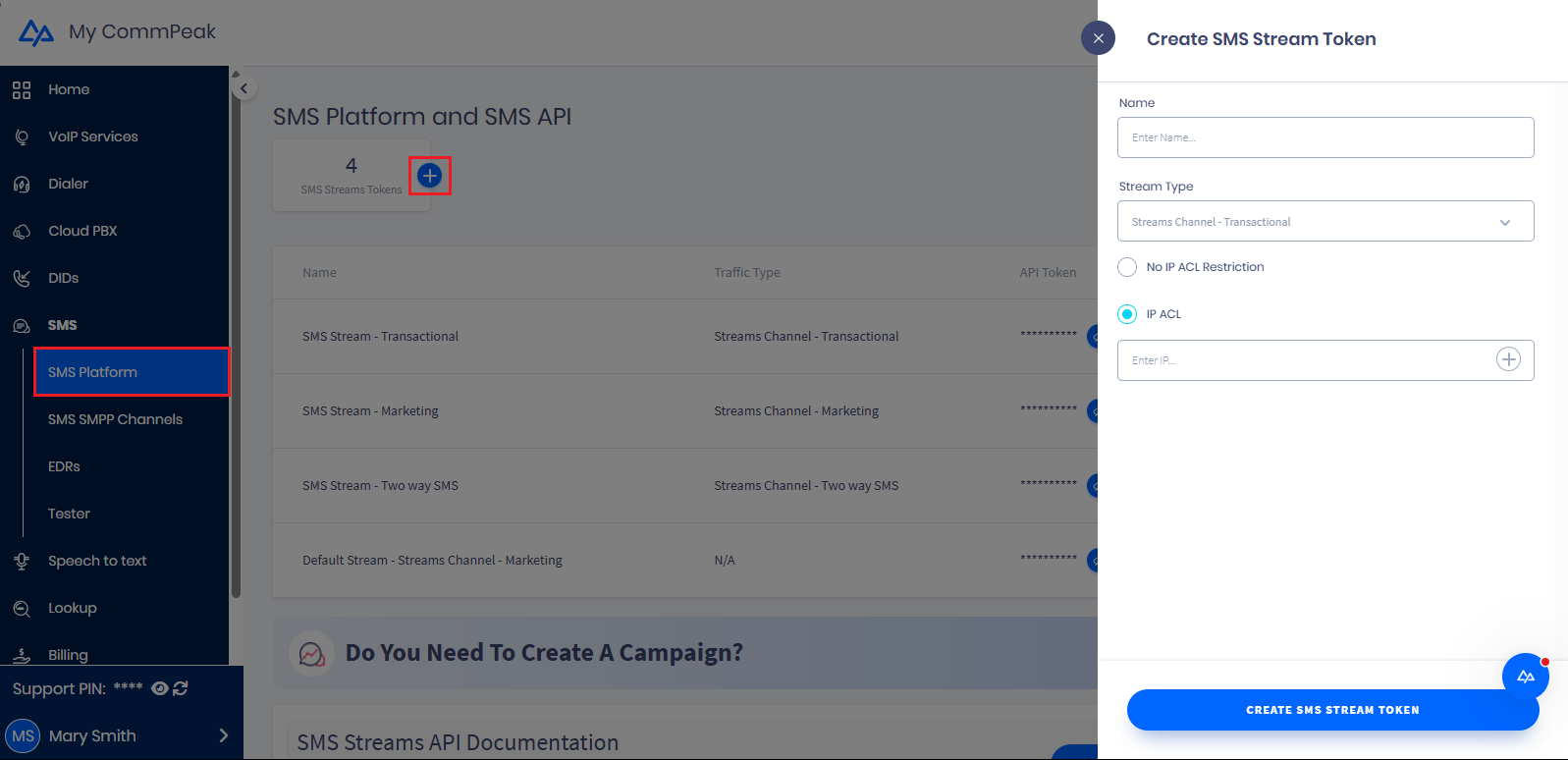
Task: Click the Lookup magnifier icon
Action: (x=22, y=609)
